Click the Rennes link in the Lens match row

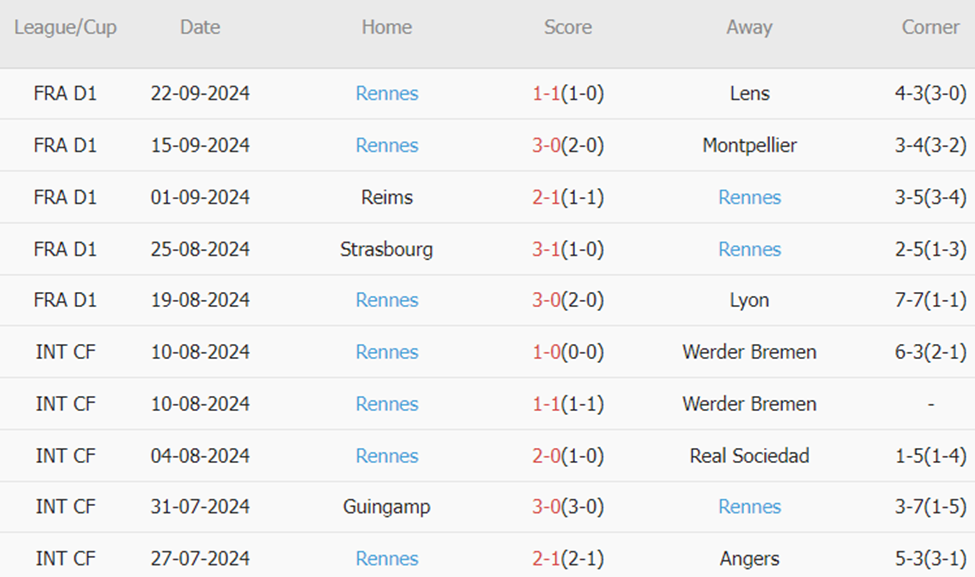click(387, 94)
